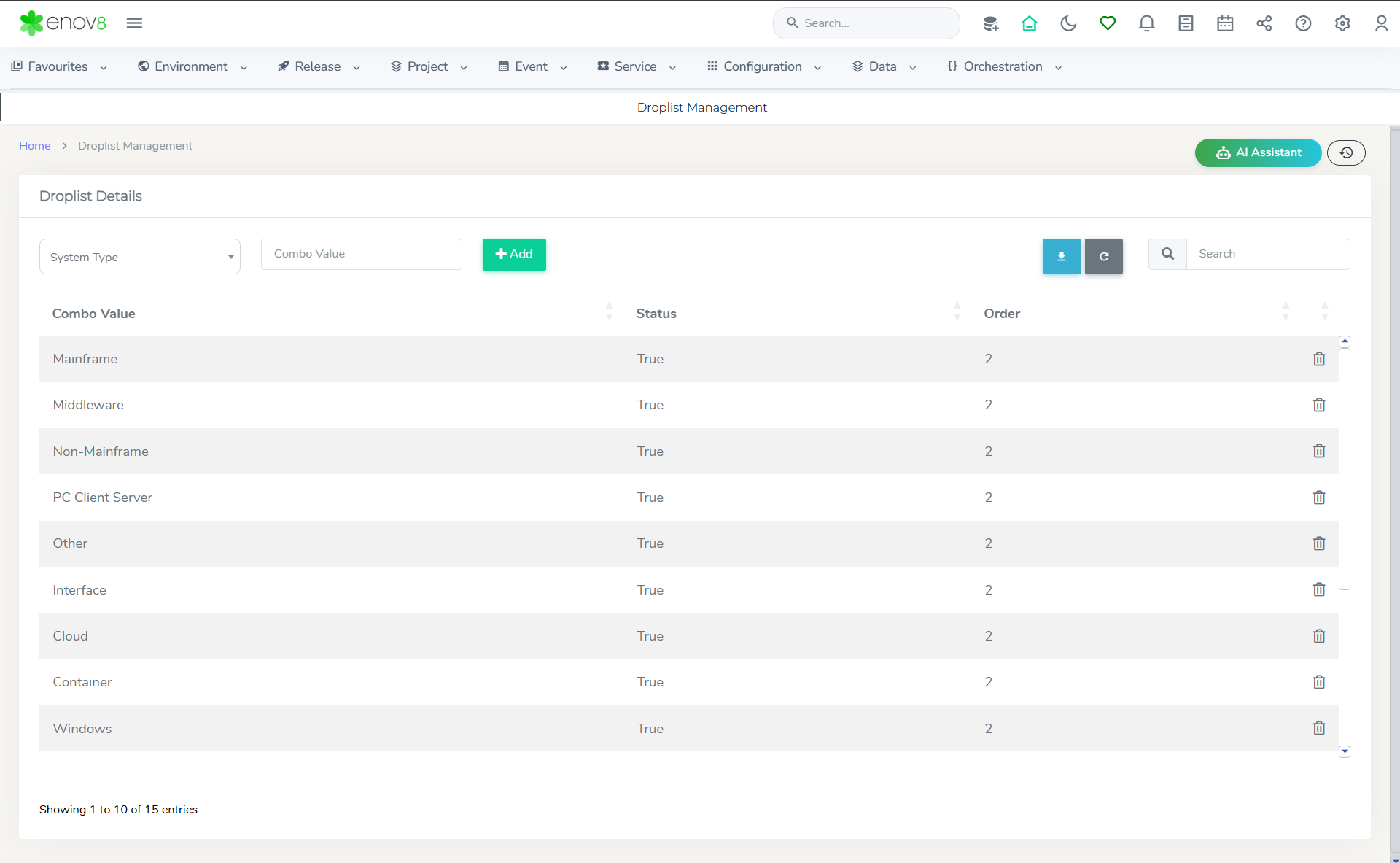Click the hamburger menu icon beside logo
Screen dimensions: 1400x863
(x=134, y=23)
